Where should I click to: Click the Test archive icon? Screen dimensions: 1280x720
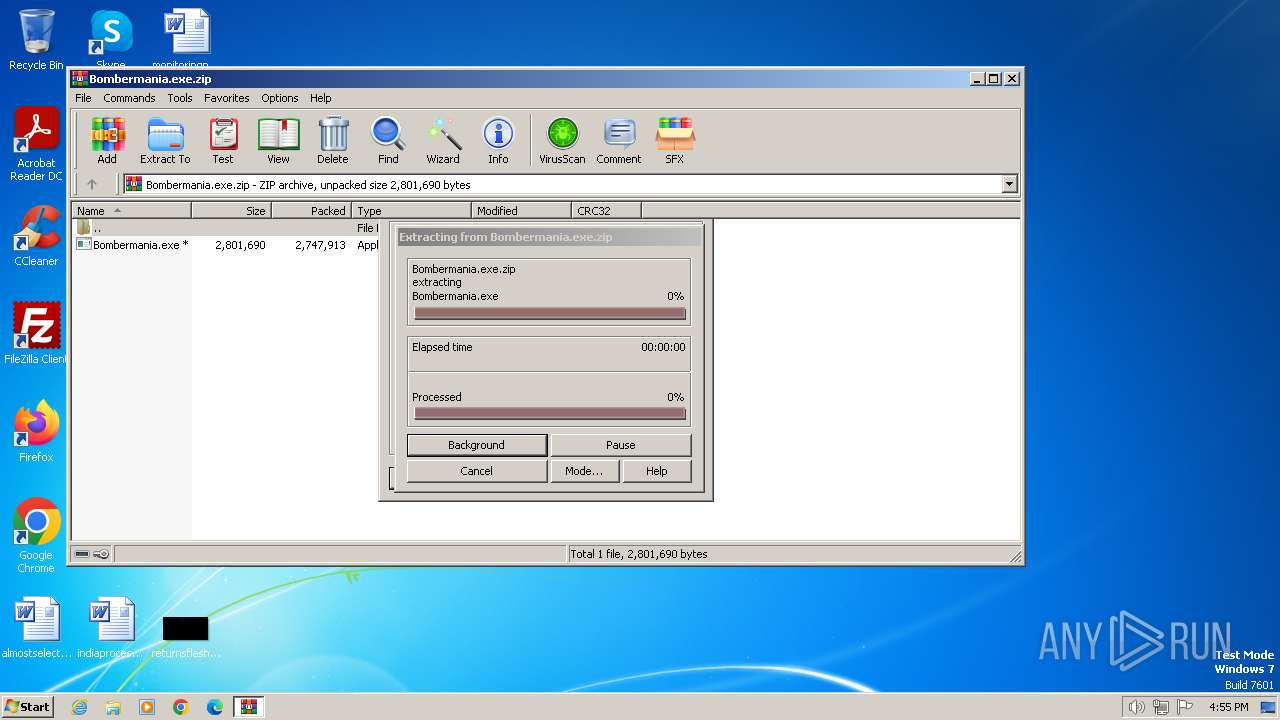223,141
